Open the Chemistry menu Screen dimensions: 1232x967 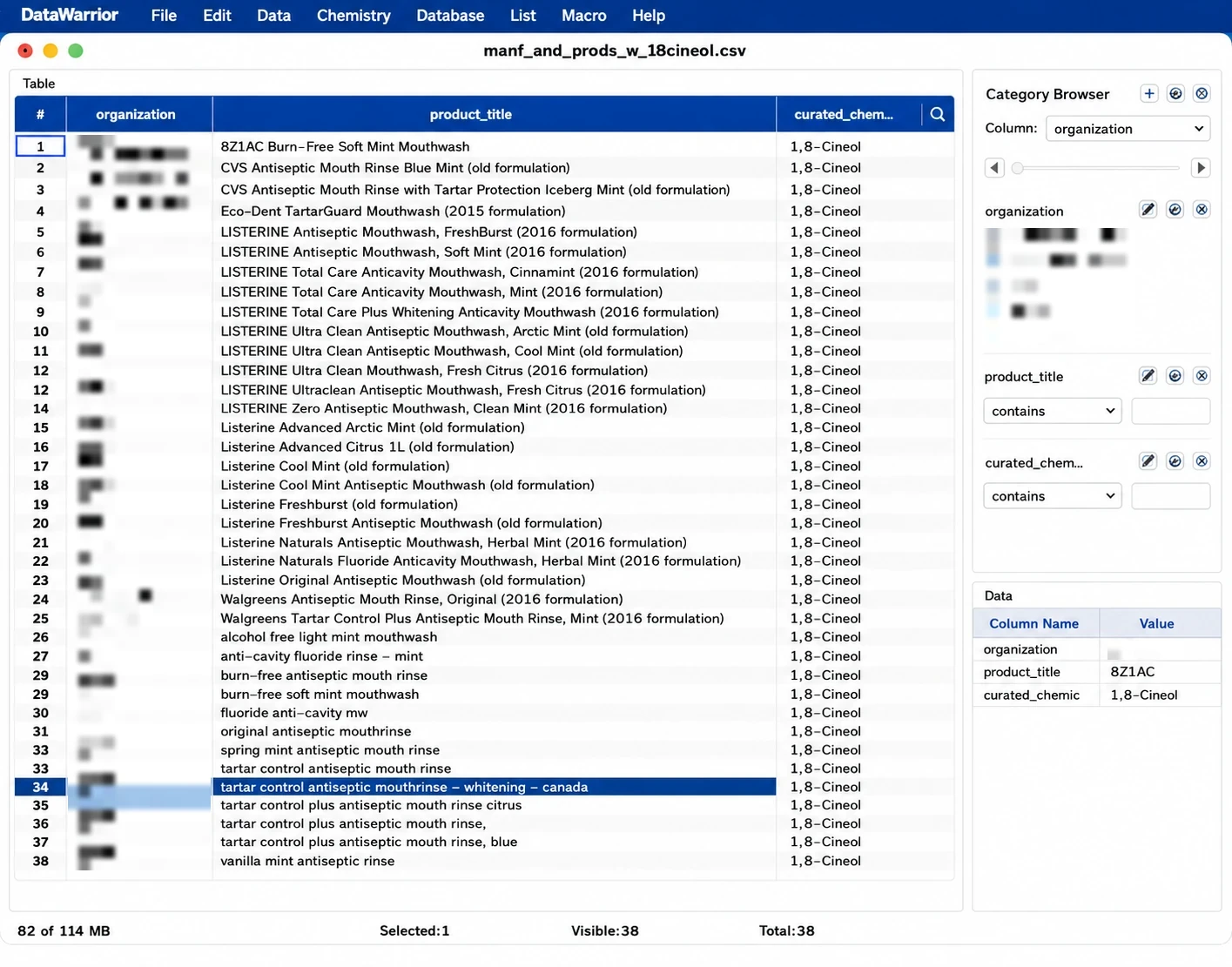(353, 16)
